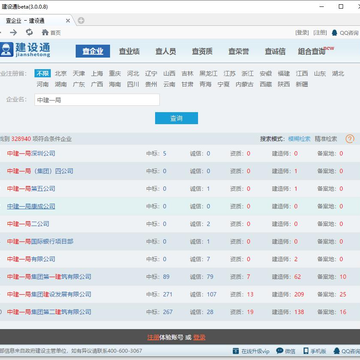
Task: Select 浙江 province filter
Action: coord(248,73)
